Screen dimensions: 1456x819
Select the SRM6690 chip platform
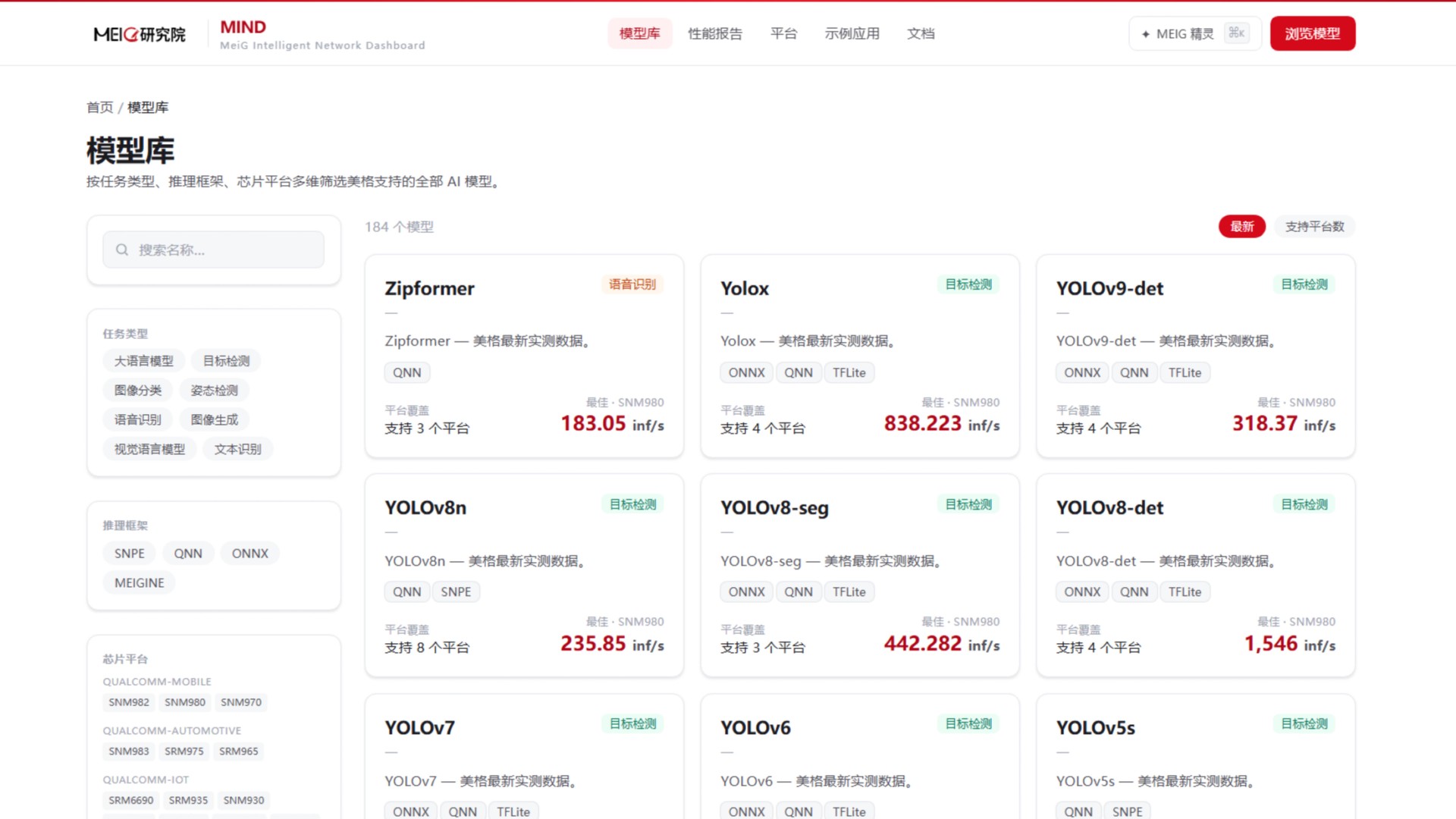pos(131,800)
